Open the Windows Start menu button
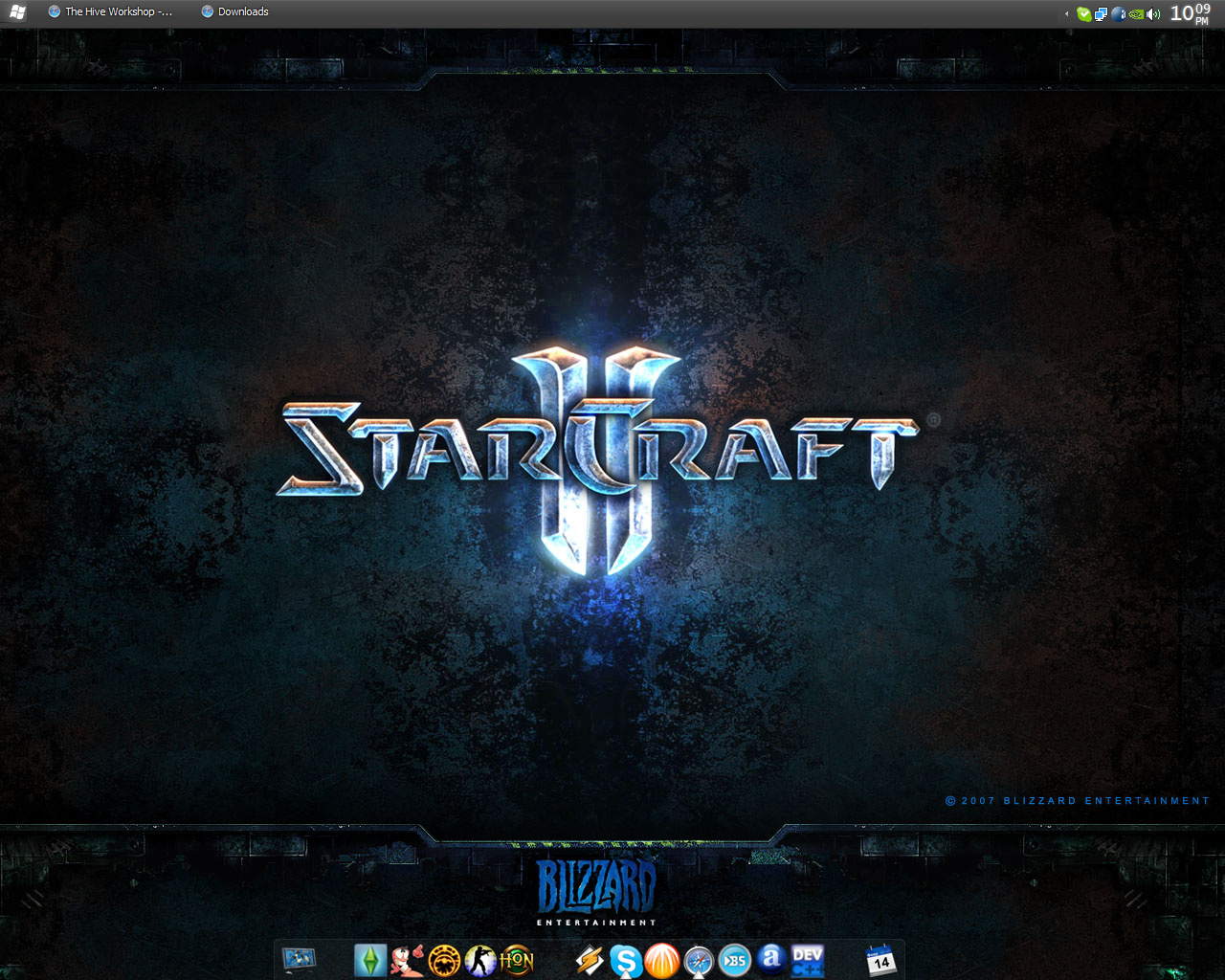This screenshot has height=980, width=1225. coord(17,11)
